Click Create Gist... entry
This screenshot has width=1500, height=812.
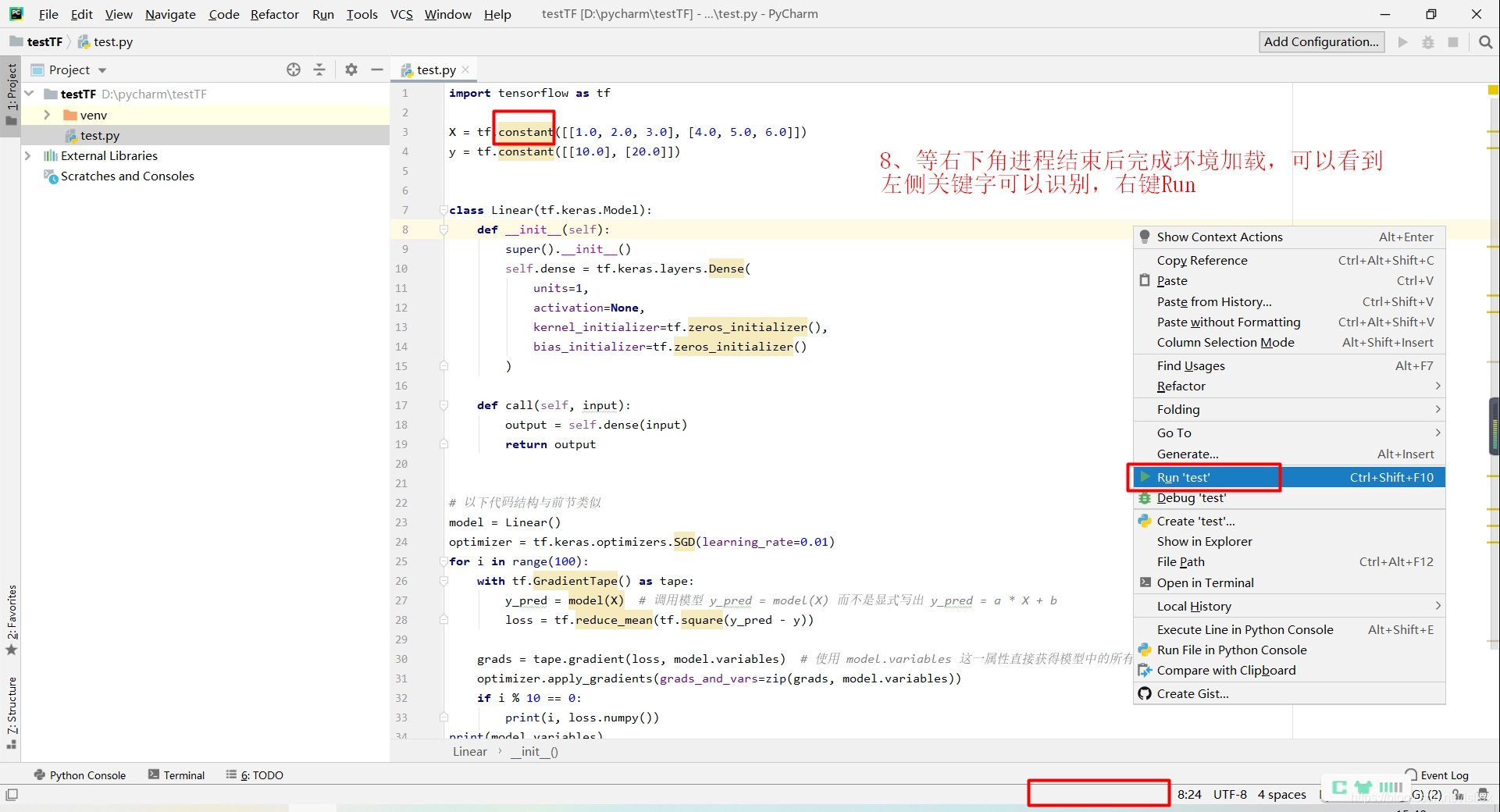tap(1289, 694)
